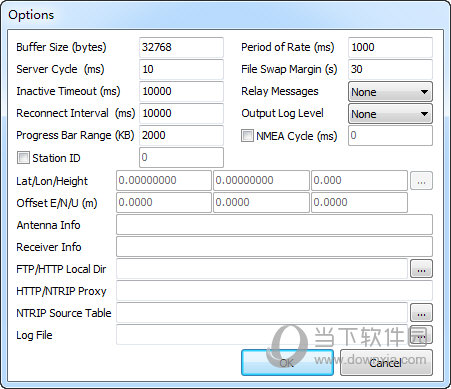Open the Output Log Level dropdown
Screen dimensions: 451x389
[390, 114]
